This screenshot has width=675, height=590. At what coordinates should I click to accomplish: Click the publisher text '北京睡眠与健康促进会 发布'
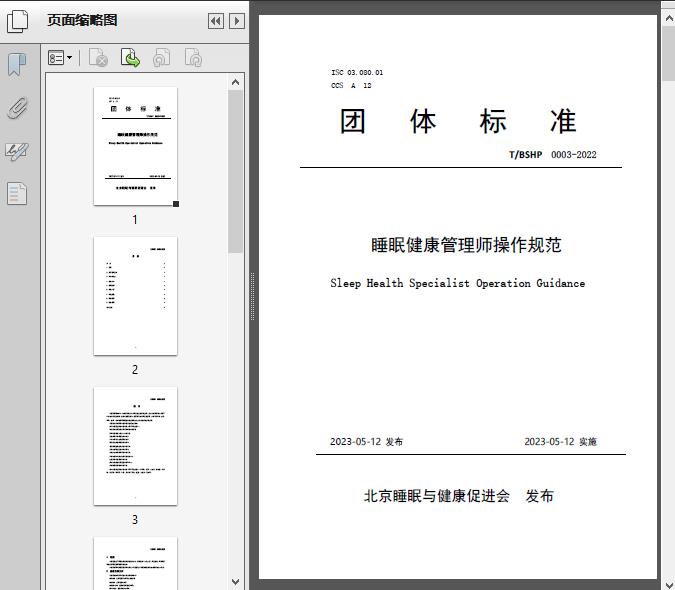458,496
